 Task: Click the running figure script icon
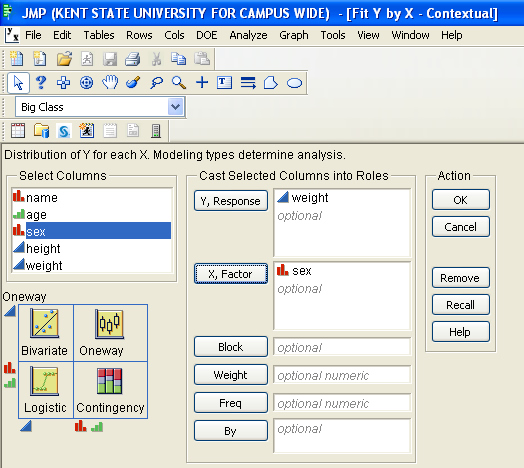click(x=87, y=130)
